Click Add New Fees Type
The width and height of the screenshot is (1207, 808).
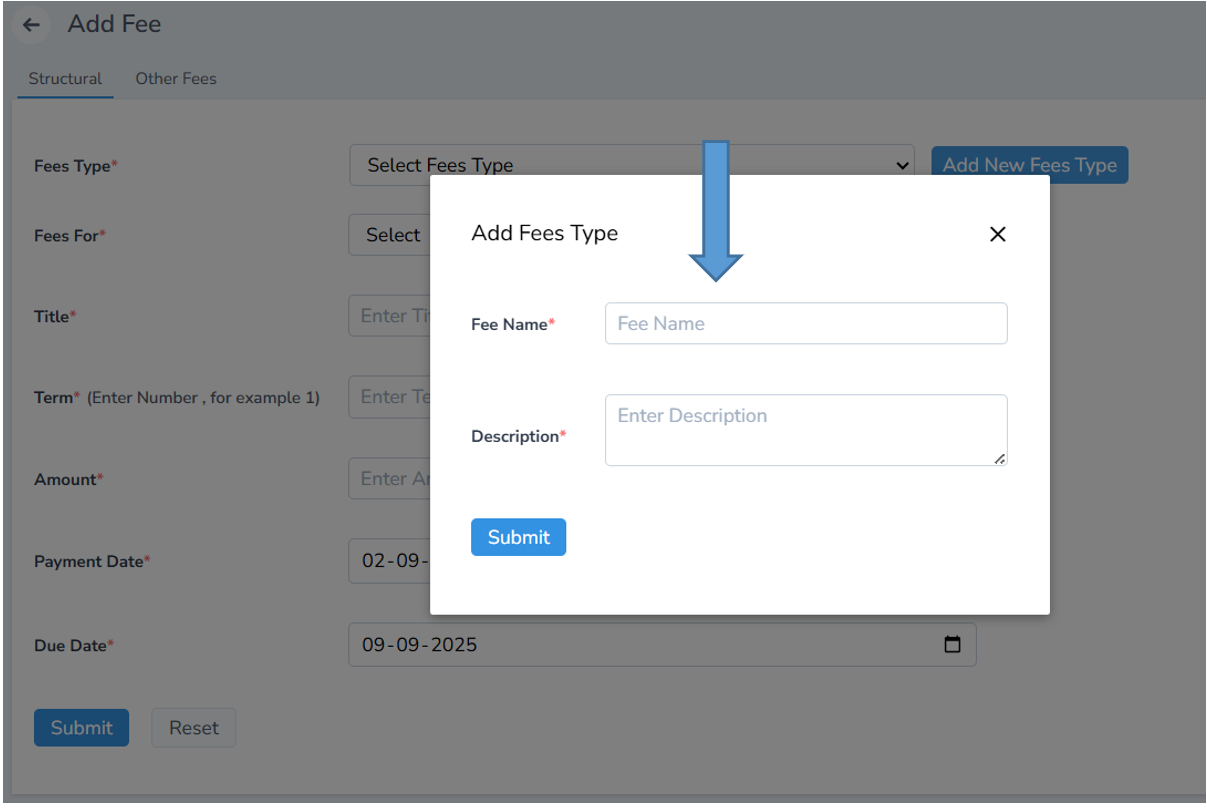[x=1029, y=164]
